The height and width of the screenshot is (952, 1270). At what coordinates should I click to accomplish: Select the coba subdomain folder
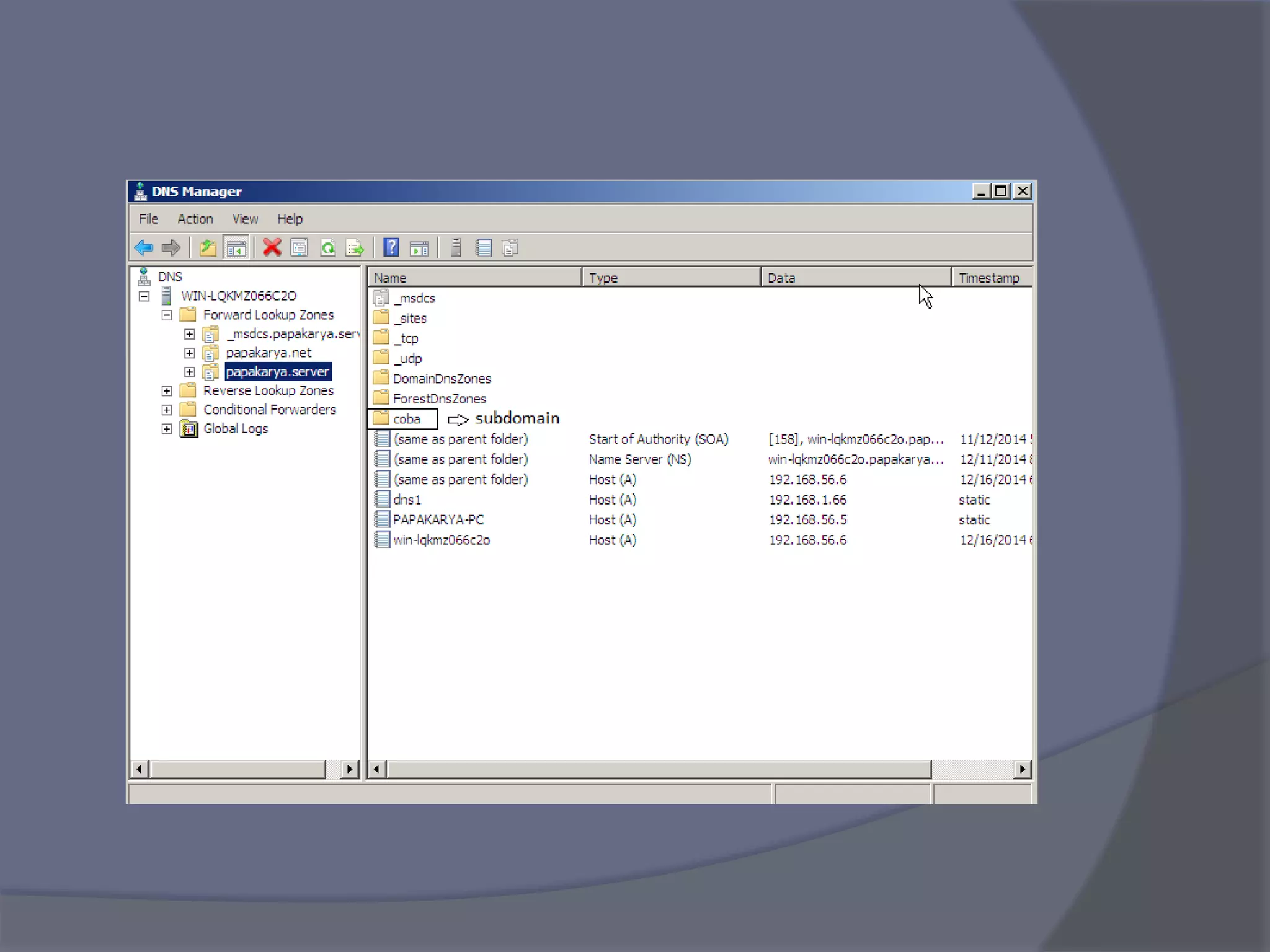click(406, 419)
